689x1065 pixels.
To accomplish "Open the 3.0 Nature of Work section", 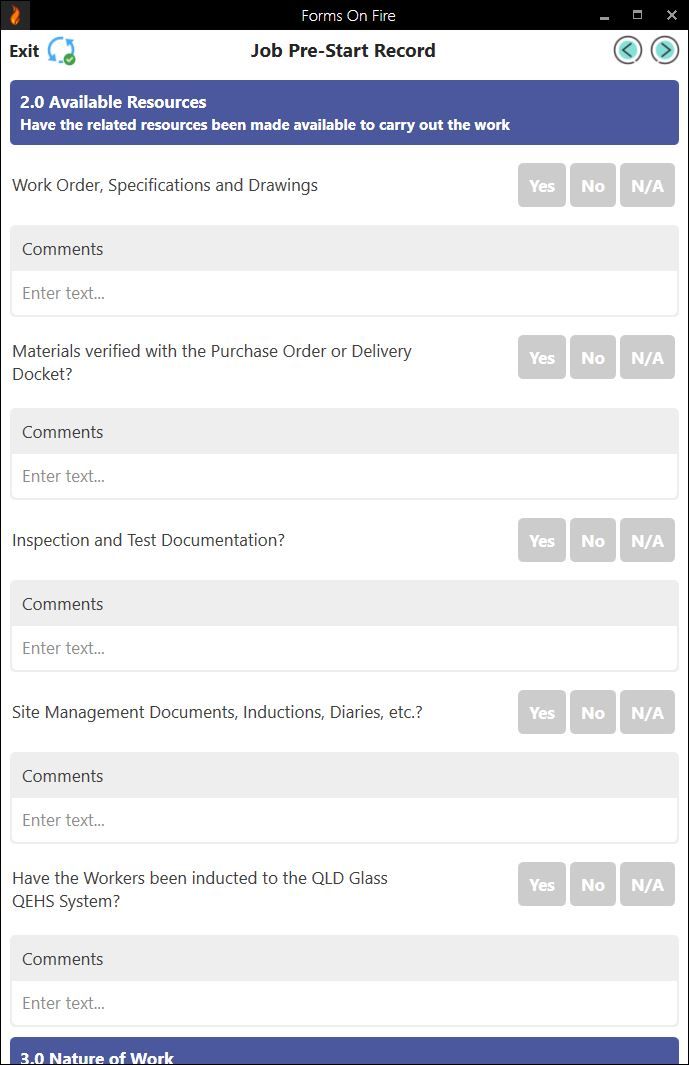I will click(344, 1056).
